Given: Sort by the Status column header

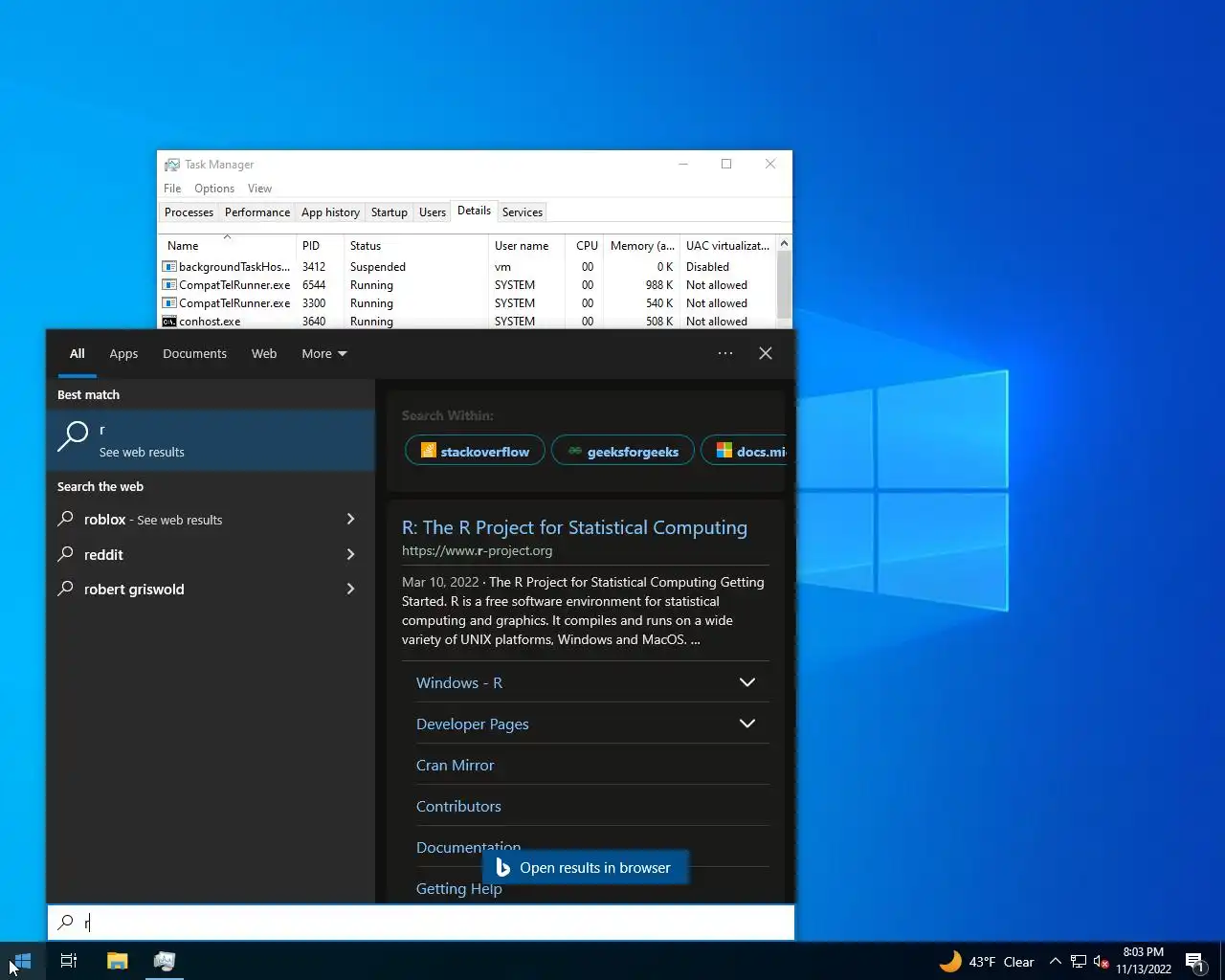Looking at the screenshot, I should 416,246.
